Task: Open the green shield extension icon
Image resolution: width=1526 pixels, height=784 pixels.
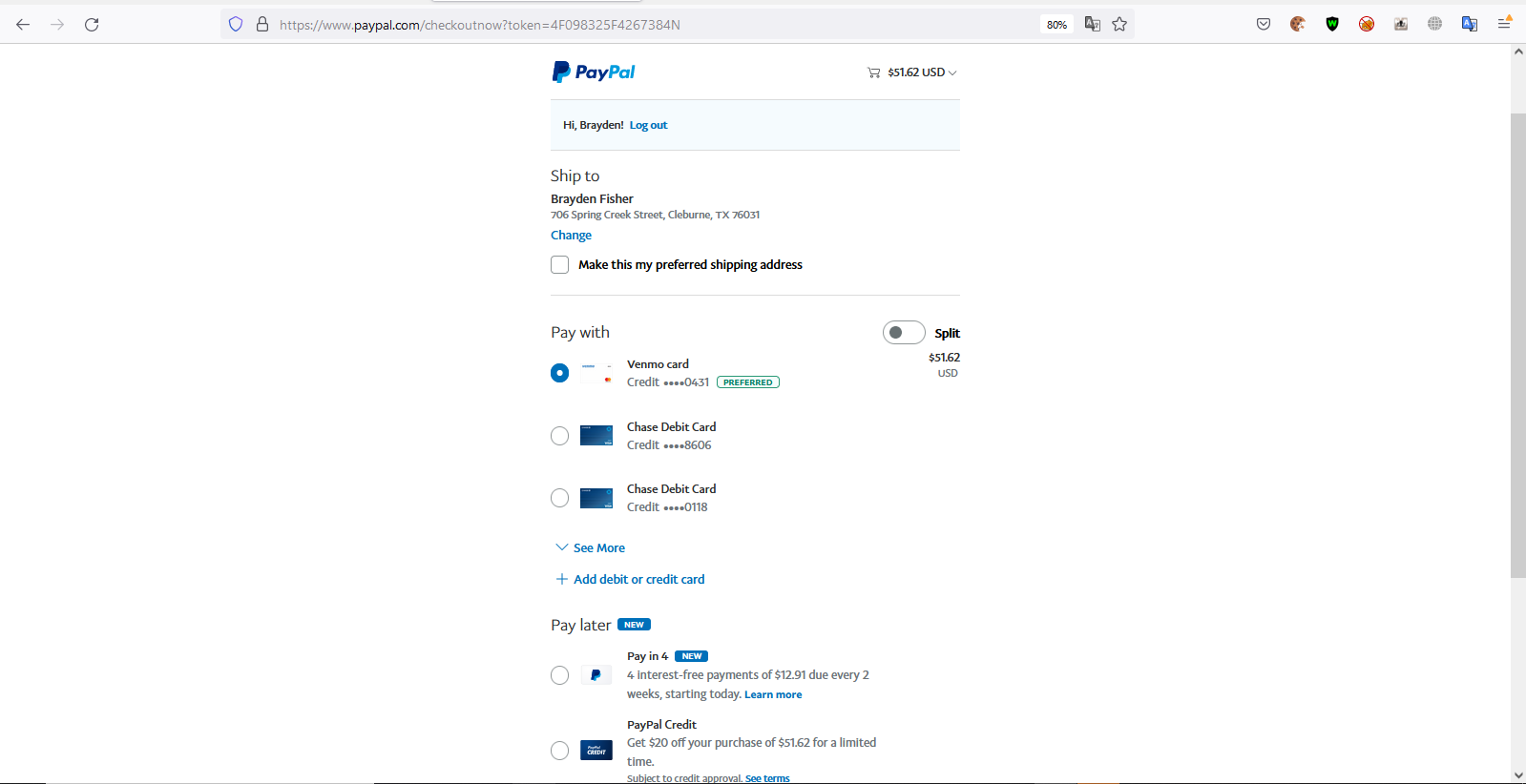Action: coord(1332,25)
